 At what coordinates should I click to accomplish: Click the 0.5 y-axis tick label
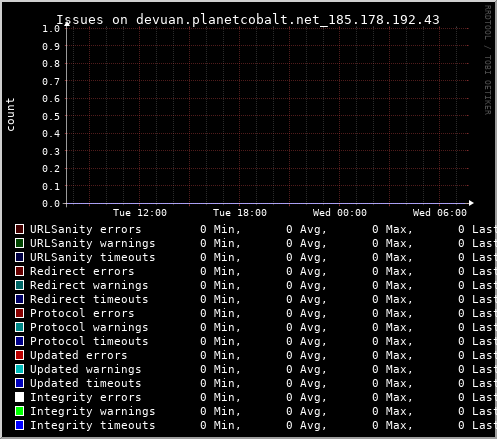pos(51,116)
